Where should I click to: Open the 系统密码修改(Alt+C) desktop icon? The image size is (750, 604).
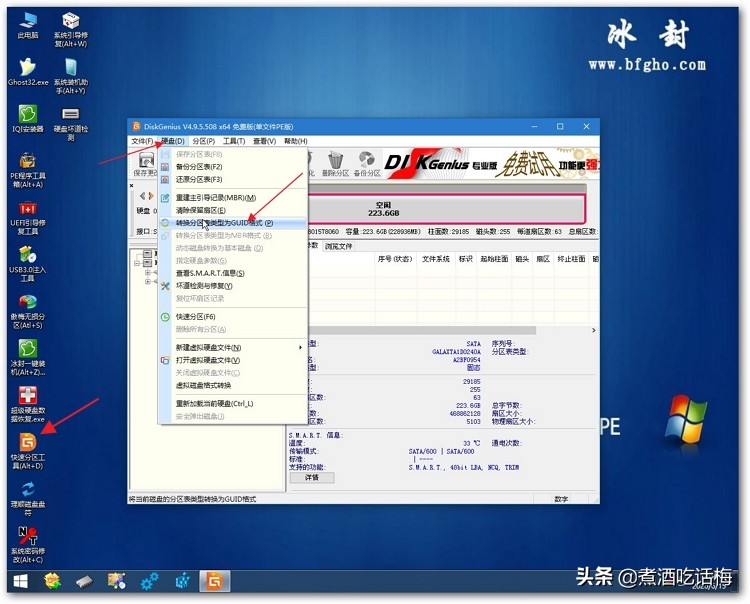tap(28, 545)
